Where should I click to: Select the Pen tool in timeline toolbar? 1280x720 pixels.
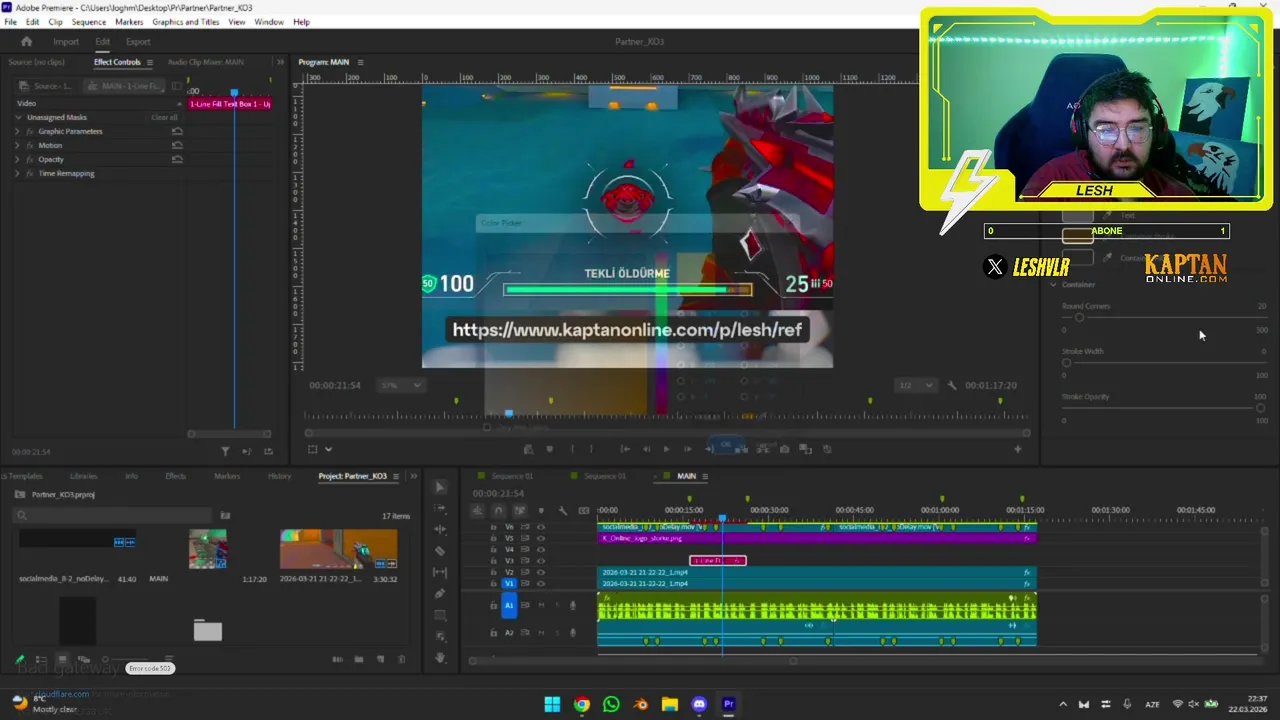(440, 594)
